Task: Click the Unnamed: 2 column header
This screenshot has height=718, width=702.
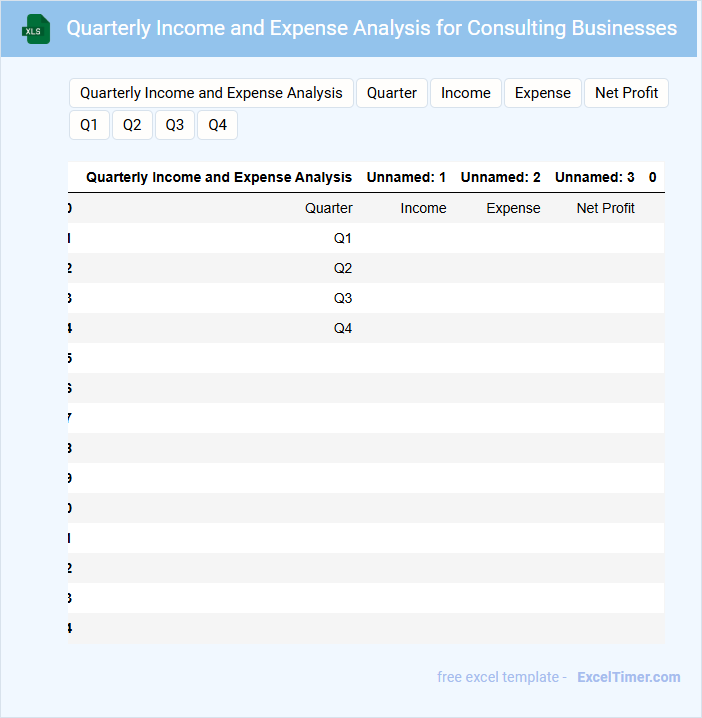Action: point(500,177)
